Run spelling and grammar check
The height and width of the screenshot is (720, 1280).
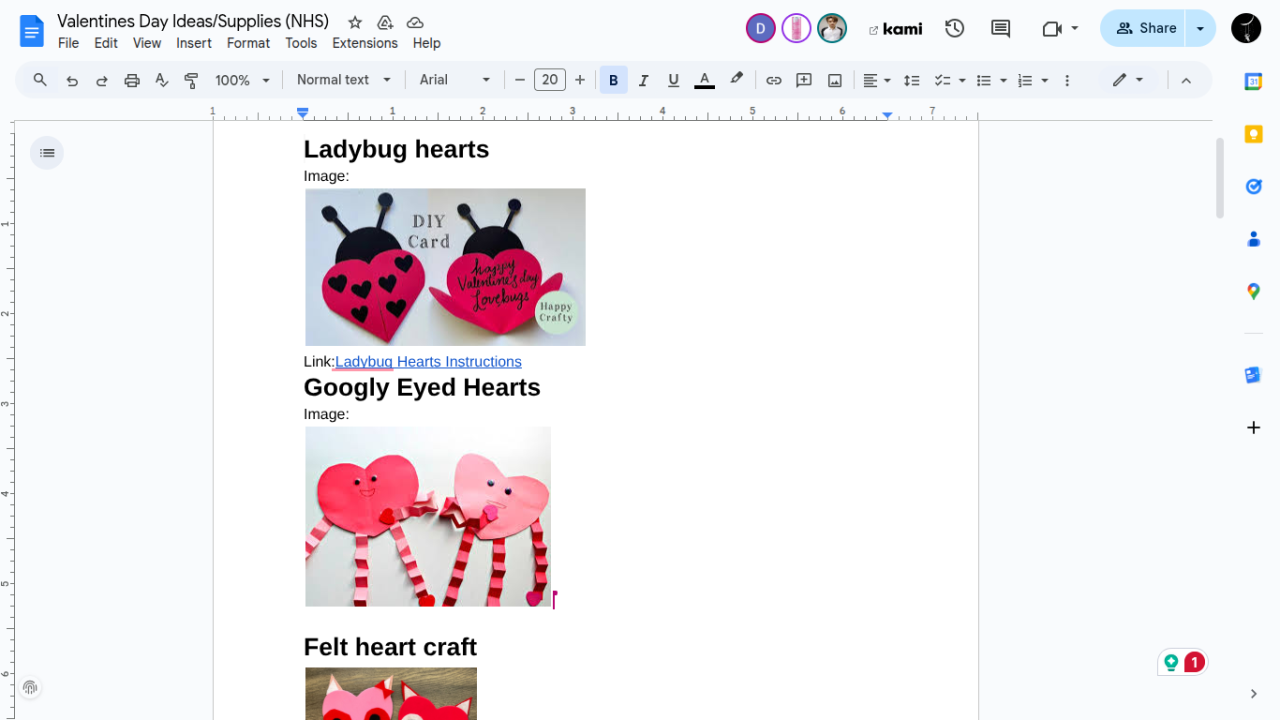point(162,80)
